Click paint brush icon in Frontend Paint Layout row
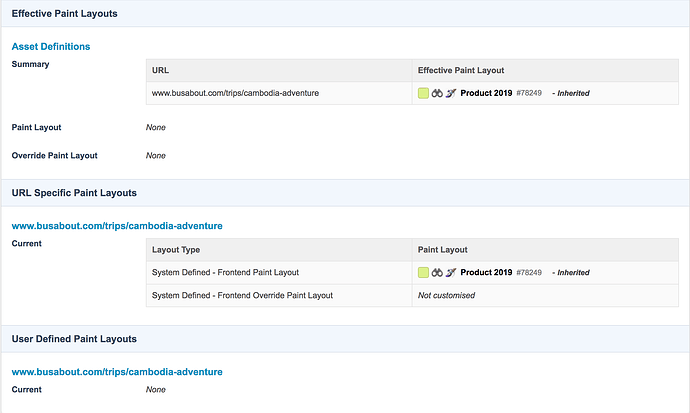This screenshot has height=413, width=690. 450,272
